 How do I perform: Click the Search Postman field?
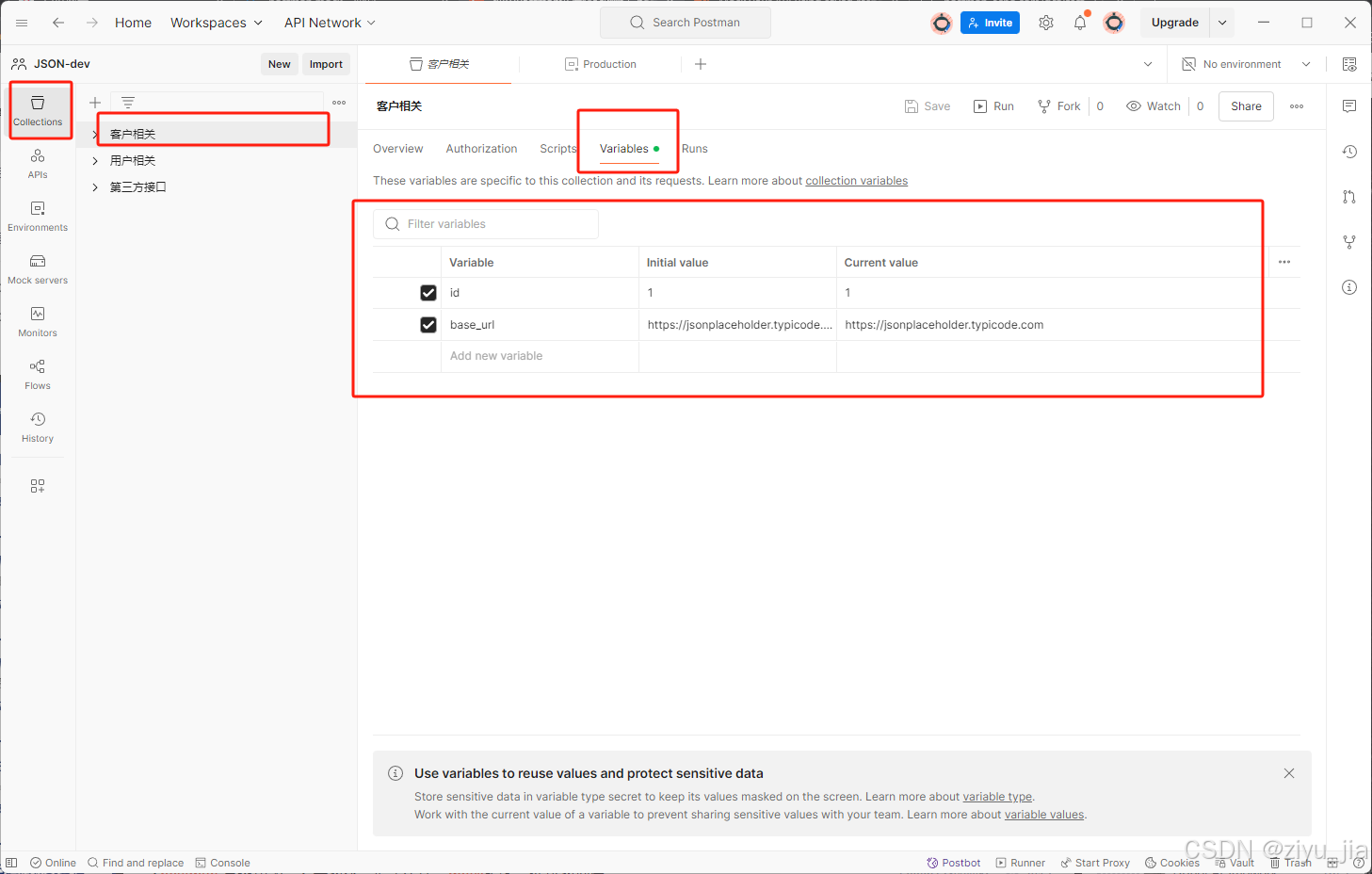[x=686, y=23]
